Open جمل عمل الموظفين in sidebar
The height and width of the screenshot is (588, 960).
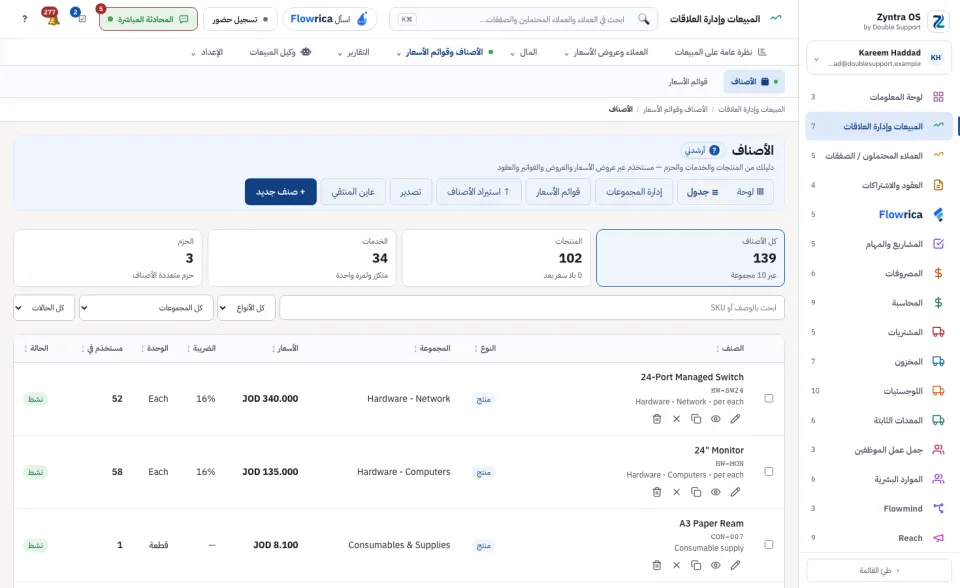(879, 450)
